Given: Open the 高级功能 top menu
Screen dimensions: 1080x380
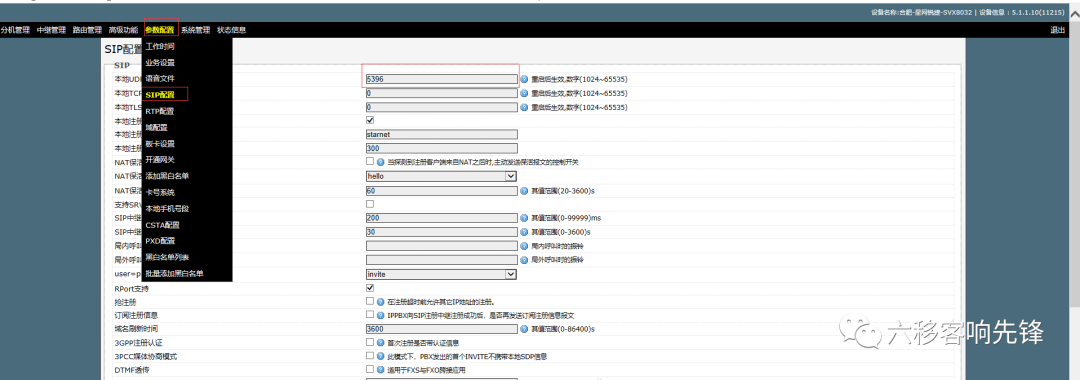Looking at the screenshot, I should tap(123, 30).
